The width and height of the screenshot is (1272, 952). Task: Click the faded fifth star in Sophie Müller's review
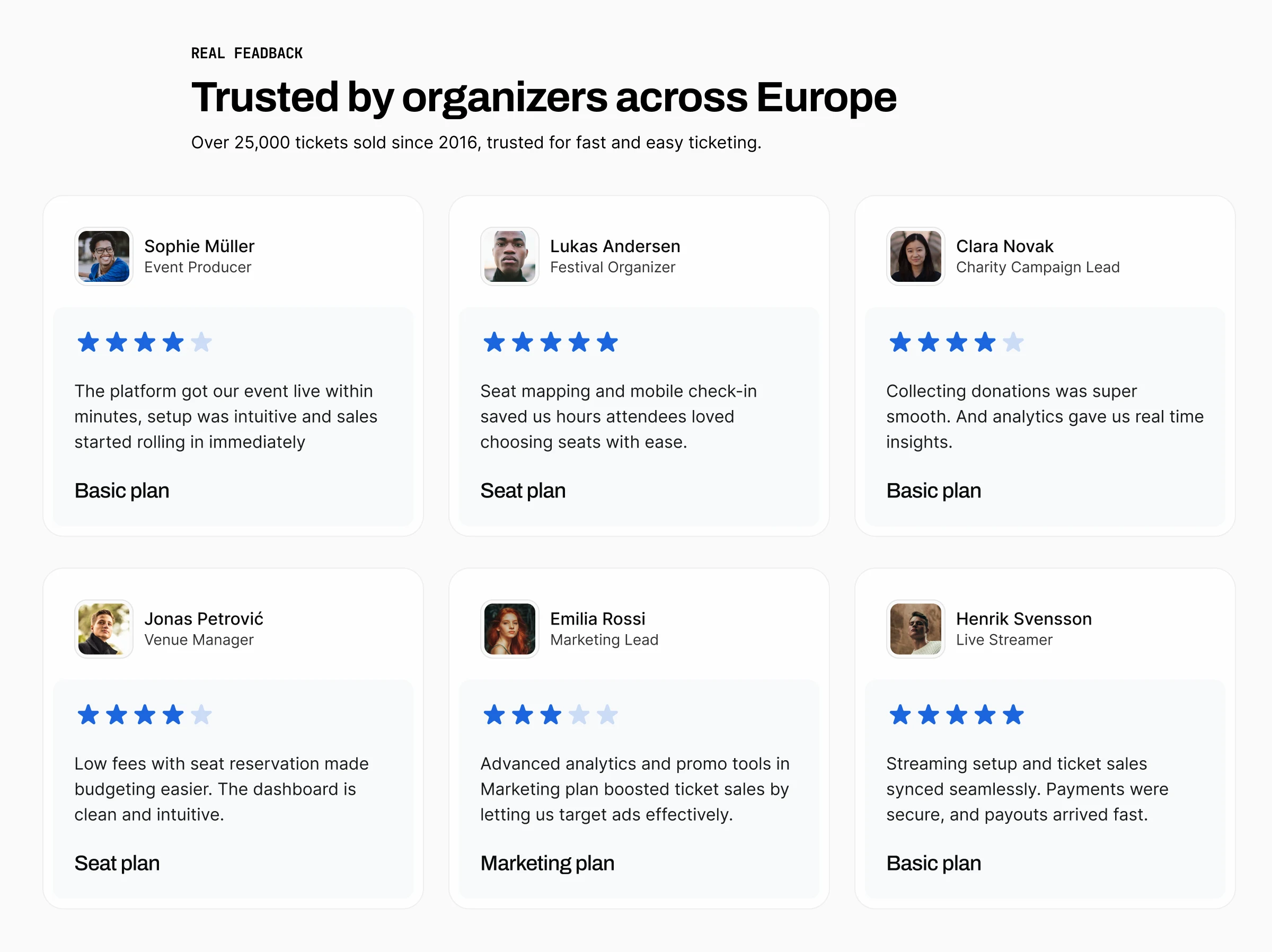pos(201,342)
